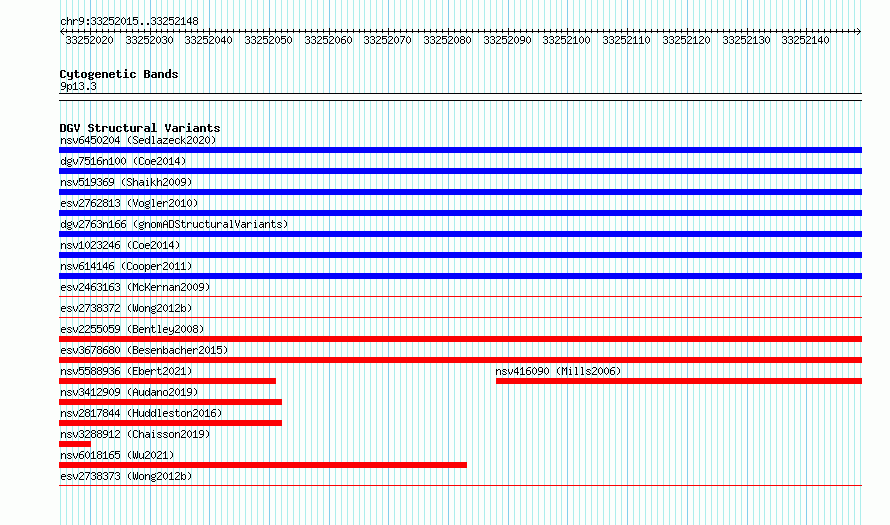The width and height of the screenshot is (890, 525).
Task: Click the Cytogenetic Bands track heading
Action: pyautogui.click(x=119, y=74)
